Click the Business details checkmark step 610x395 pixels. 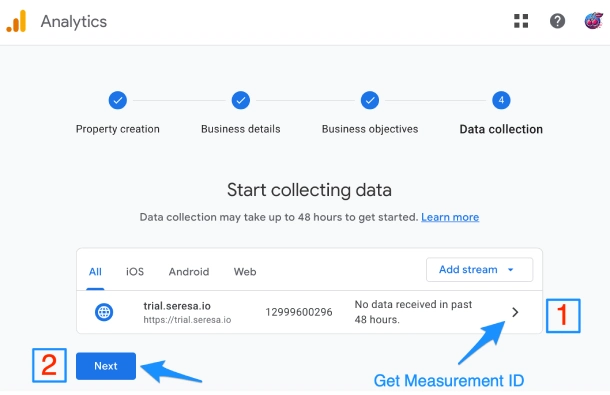241,100
